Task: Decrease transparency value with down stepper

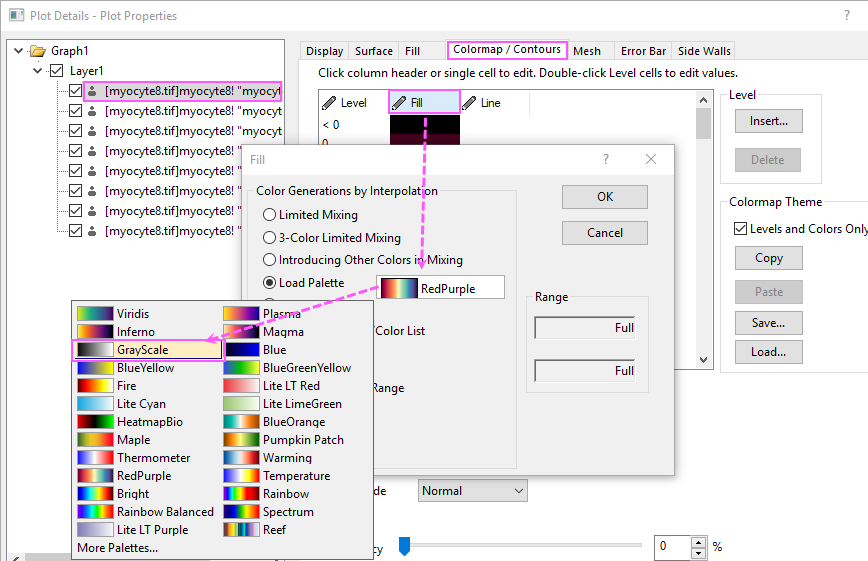Action: click(699, 553)
